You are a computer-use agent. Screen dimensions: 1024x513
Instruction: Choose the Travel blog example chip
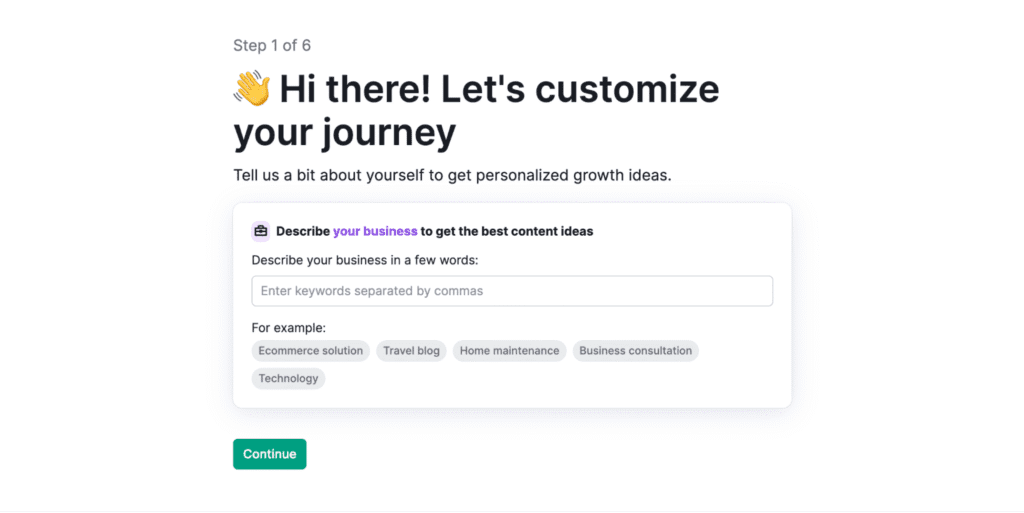411,351
